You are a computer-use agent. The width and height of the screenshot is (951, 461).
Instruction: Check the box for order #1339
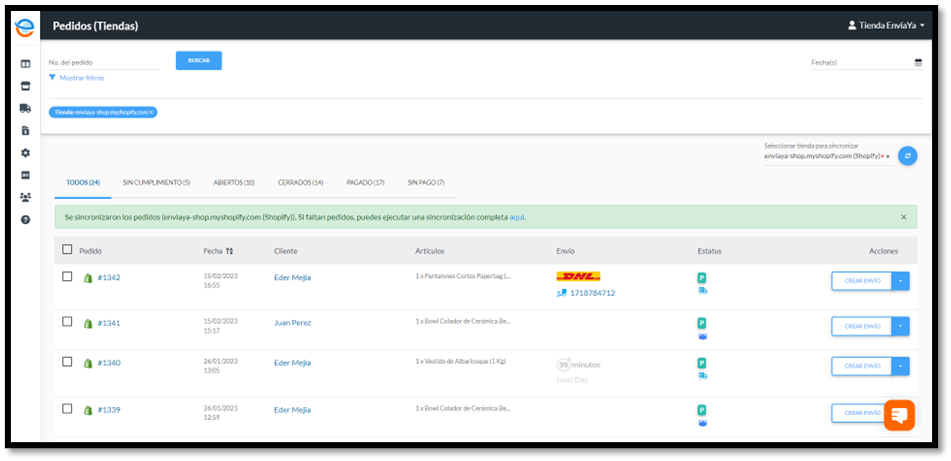click(x=67, y=408)
